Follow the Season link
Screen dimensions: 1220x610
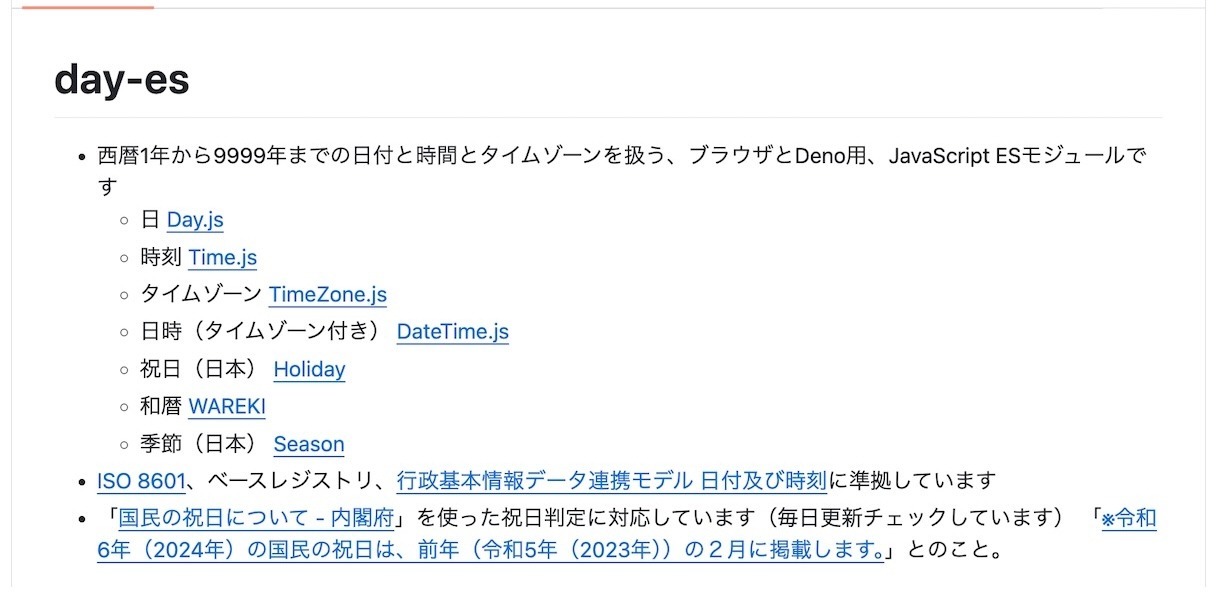click(x=308, y=445)
